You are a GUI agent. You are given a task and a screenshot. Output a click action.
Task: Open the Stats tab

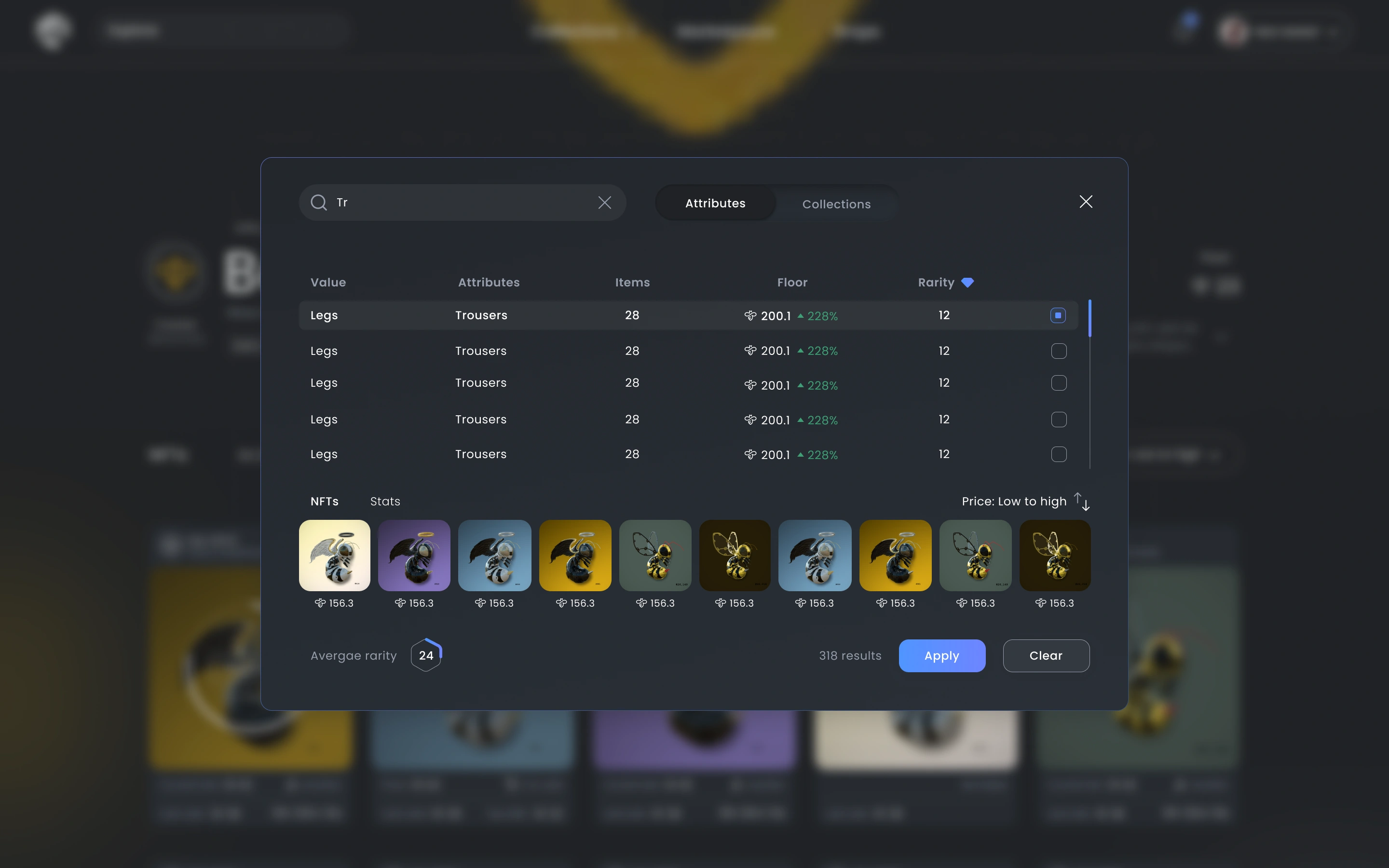click(x=384, y=502)
